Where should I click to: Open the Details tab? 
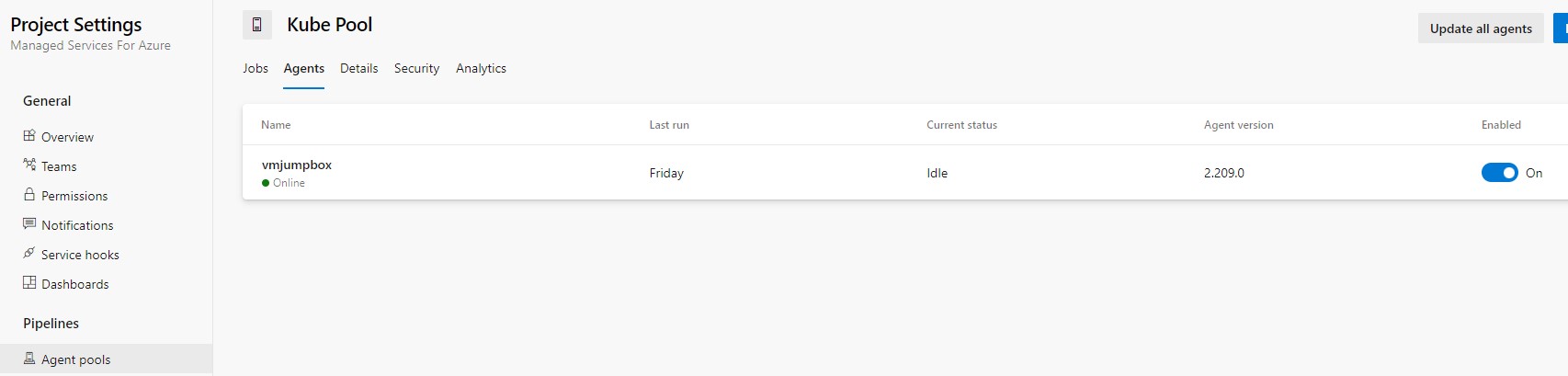pos(358,68)
